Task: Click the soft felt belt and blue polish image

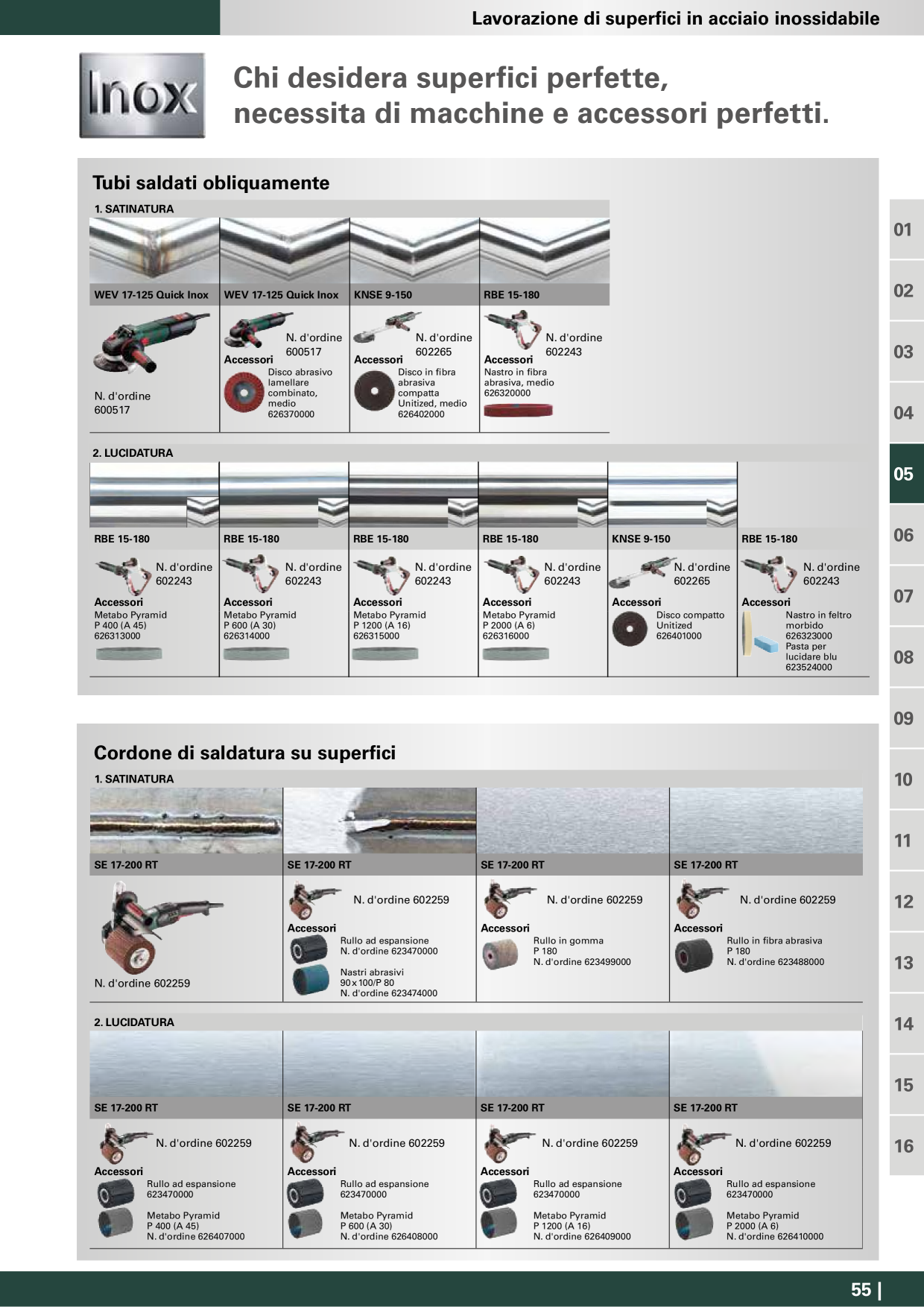Action: (x=762, y=634)
